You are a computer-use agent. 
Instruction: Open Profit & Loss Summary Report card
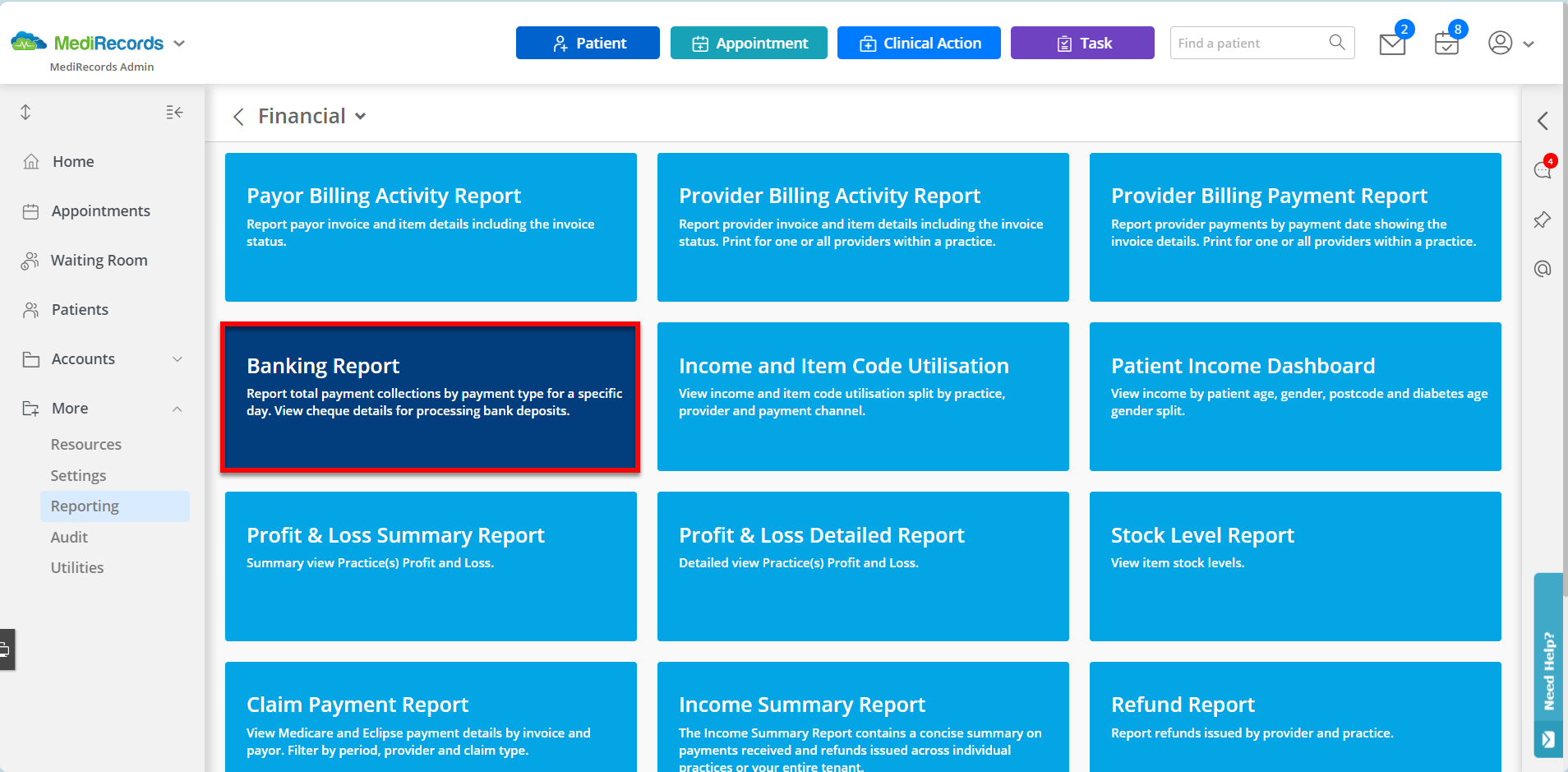[431, 566]
